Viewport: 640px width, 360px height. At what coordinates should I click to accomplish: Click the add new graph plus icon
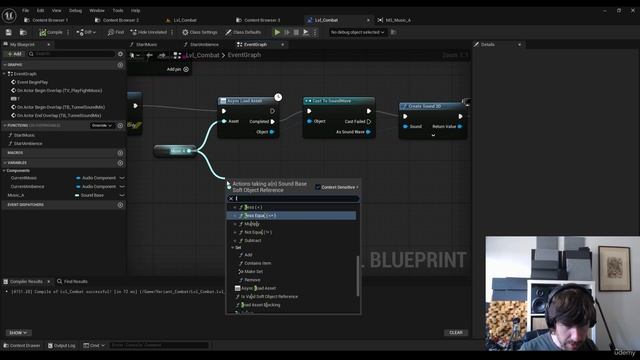(120, 65)
